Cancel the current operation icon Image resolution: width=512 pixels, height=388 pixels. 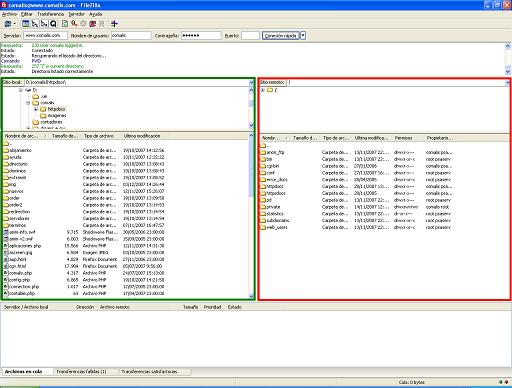pyautogui.click(x=83, y=24)
